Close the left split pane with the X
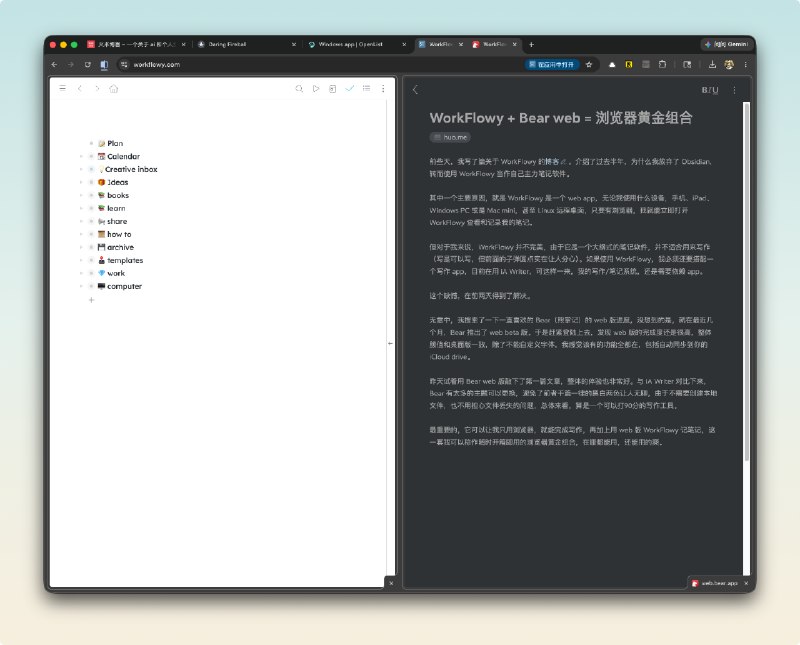The image size is (800, 645). [391, 583]
